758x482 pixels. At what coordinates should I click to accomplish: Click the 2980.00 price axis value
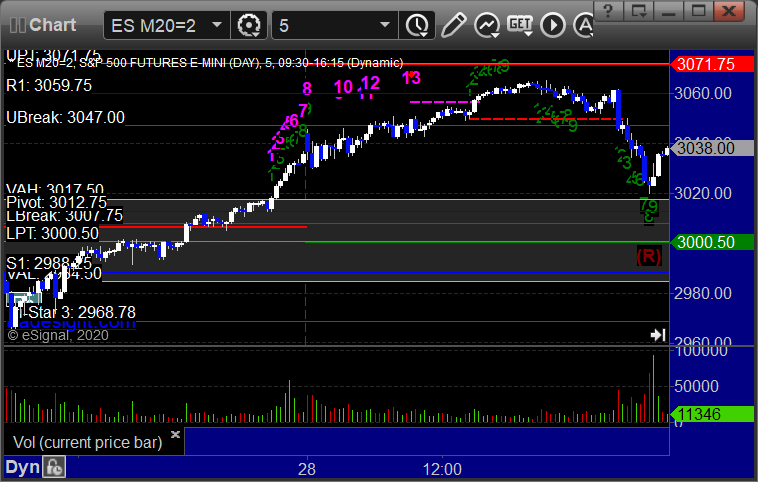(x=703, y=293)
